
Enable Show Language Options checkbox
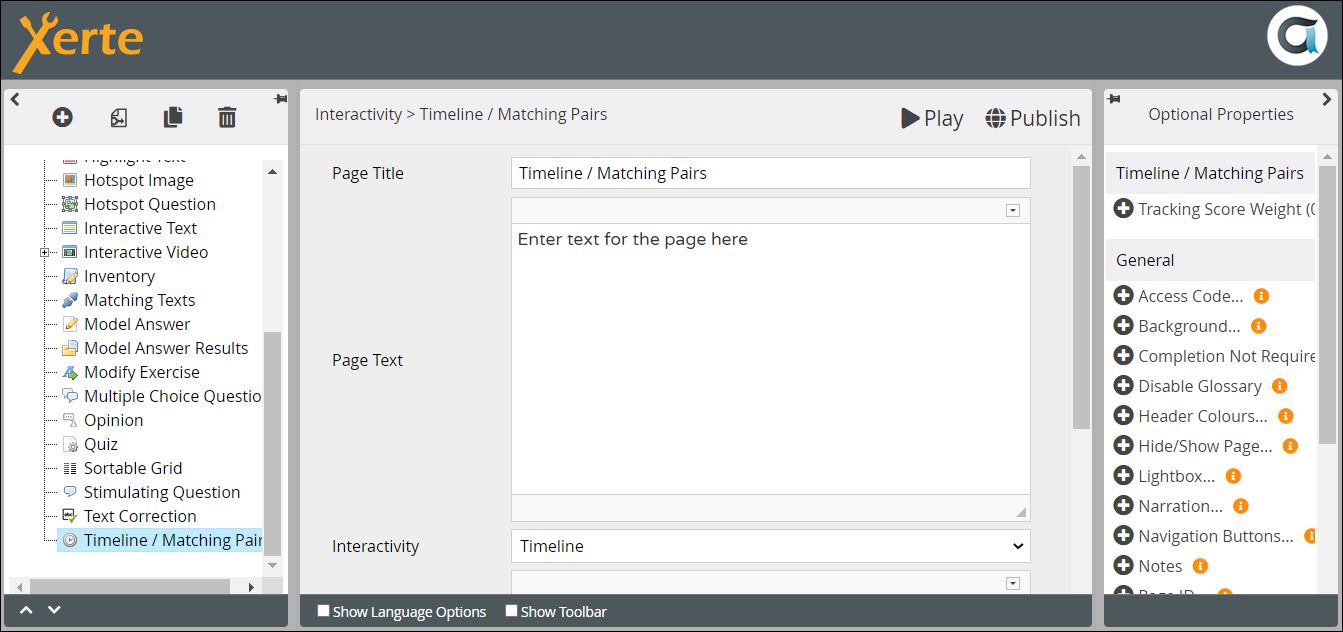(x=323, y=611)
